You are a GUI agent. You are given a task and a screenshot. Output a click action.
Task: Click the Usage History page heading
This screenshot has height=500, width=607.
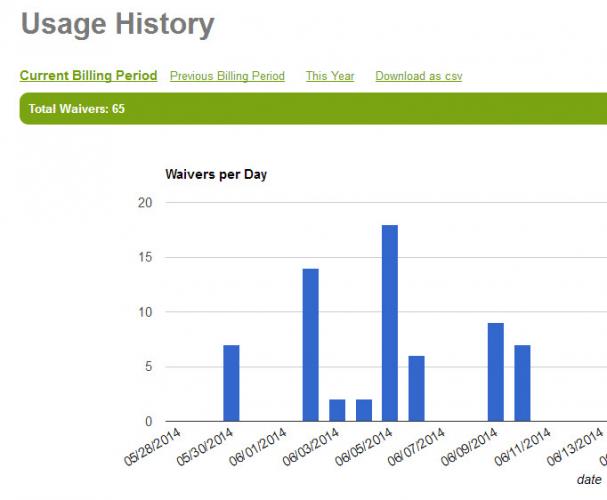click(117, 25)
